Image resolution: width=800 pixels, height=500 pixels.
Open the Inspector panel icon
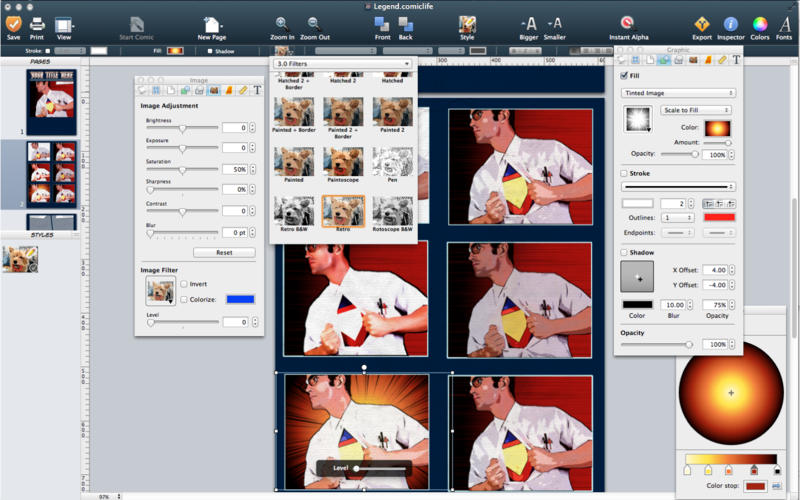click(x=731, y=23)
